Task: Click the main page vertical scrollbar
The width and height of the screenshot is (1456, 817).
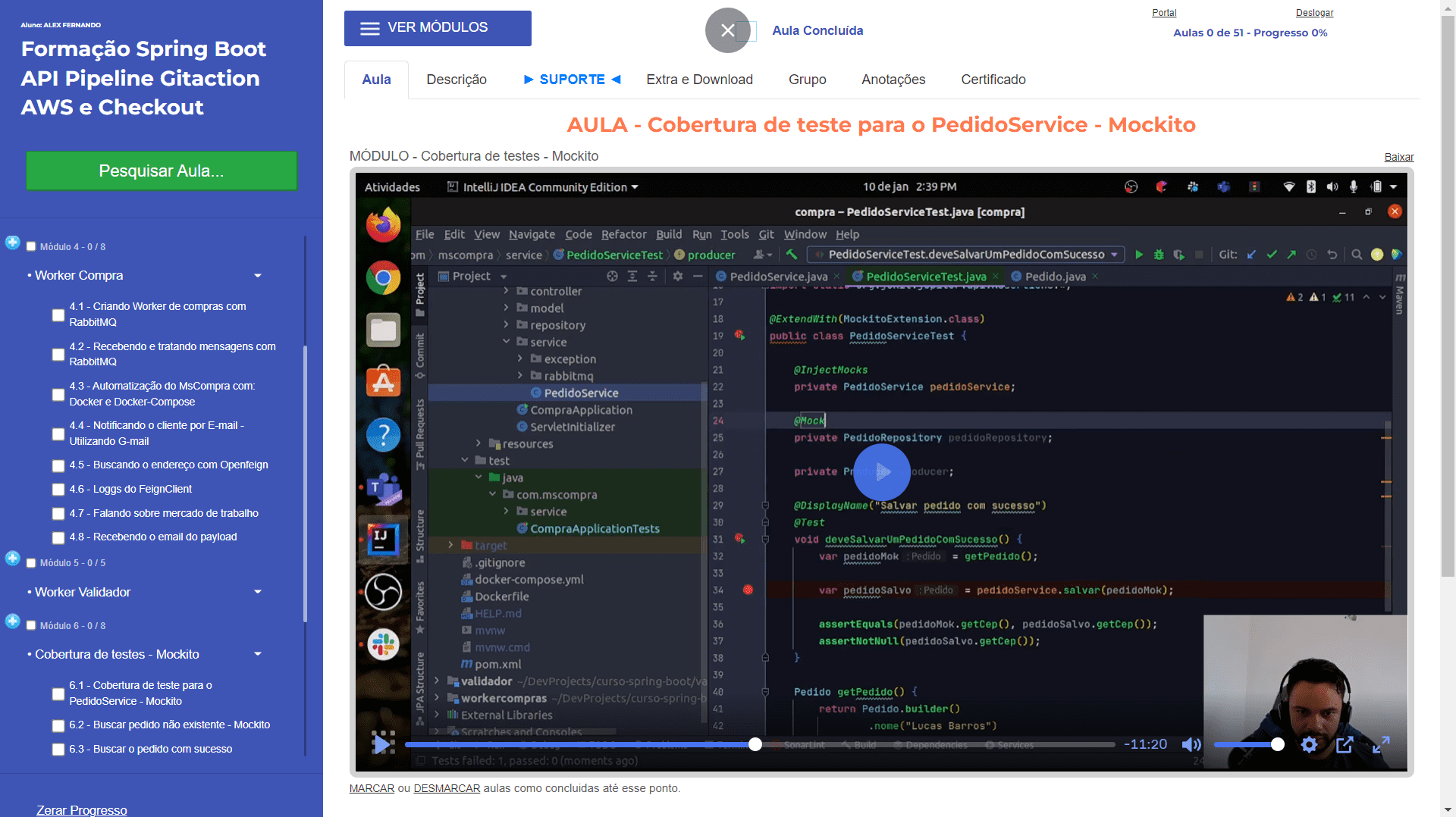Action: (x=1448, y=296)
